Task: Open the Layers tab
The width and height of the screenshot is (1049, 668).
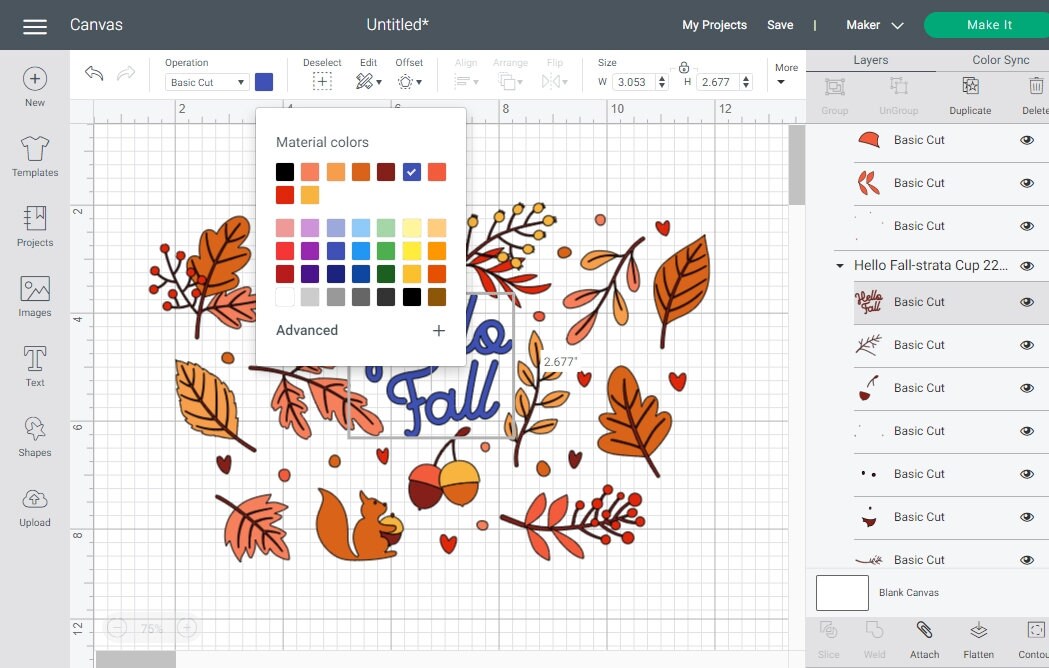Action: 871,59
